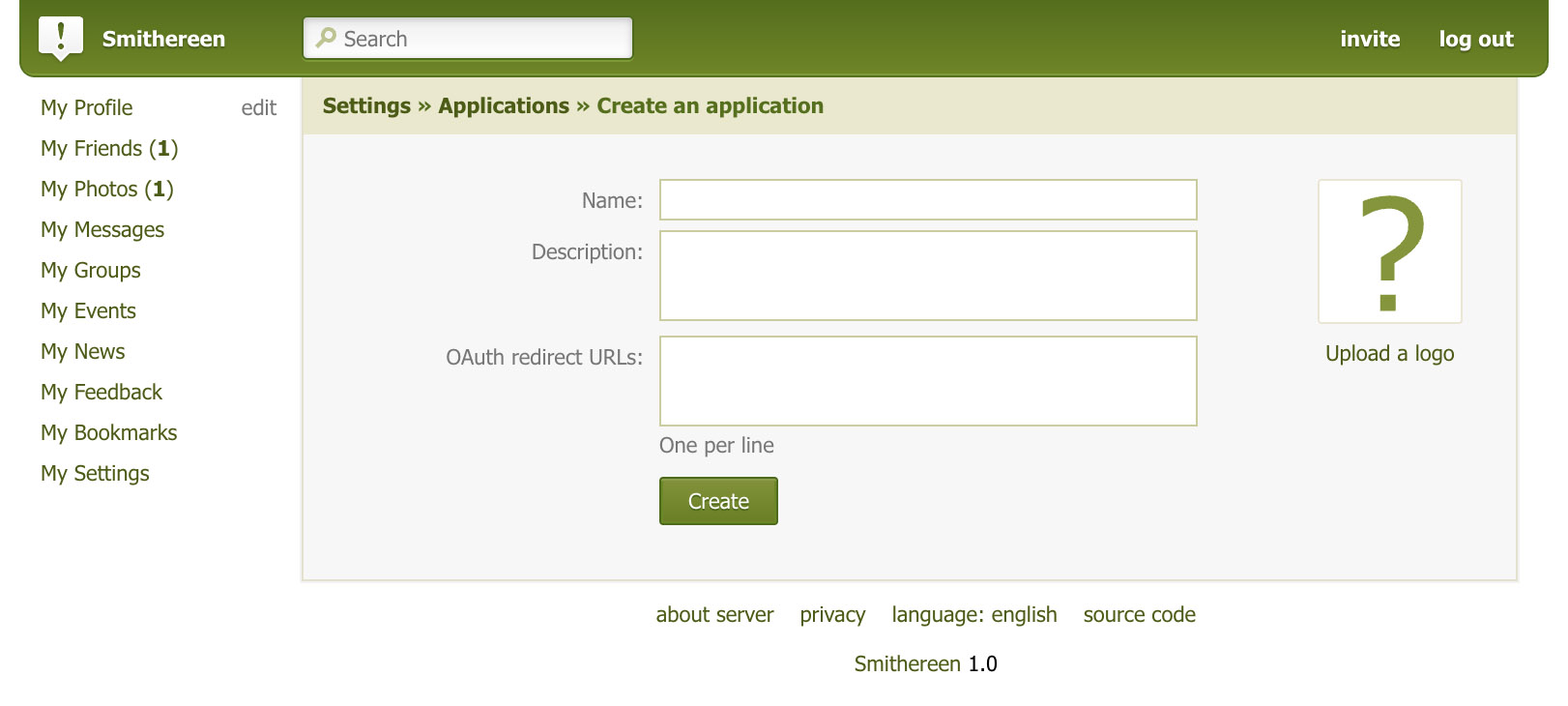Viewport: 1568px width, 706px height.
Task: Click the question mark logo placeholder
Action: [1389, 251]
